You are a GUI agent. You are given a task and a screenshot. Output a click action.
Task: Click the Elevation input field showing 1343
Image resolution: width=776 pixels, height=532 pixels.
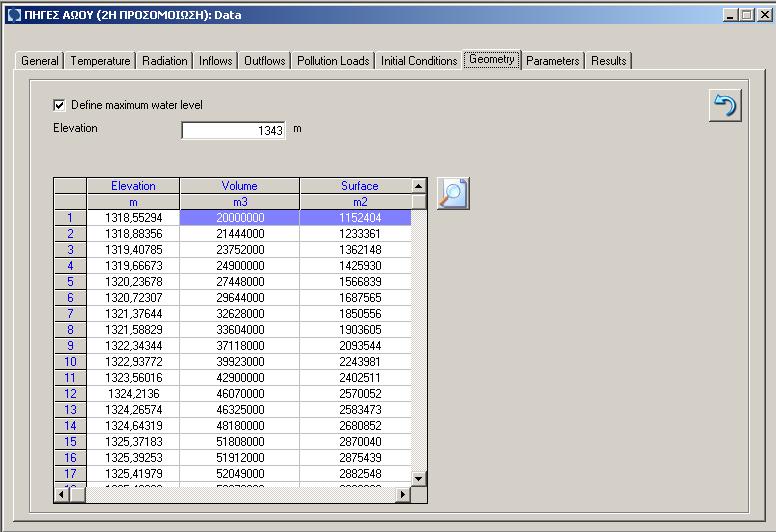[233, 131]
